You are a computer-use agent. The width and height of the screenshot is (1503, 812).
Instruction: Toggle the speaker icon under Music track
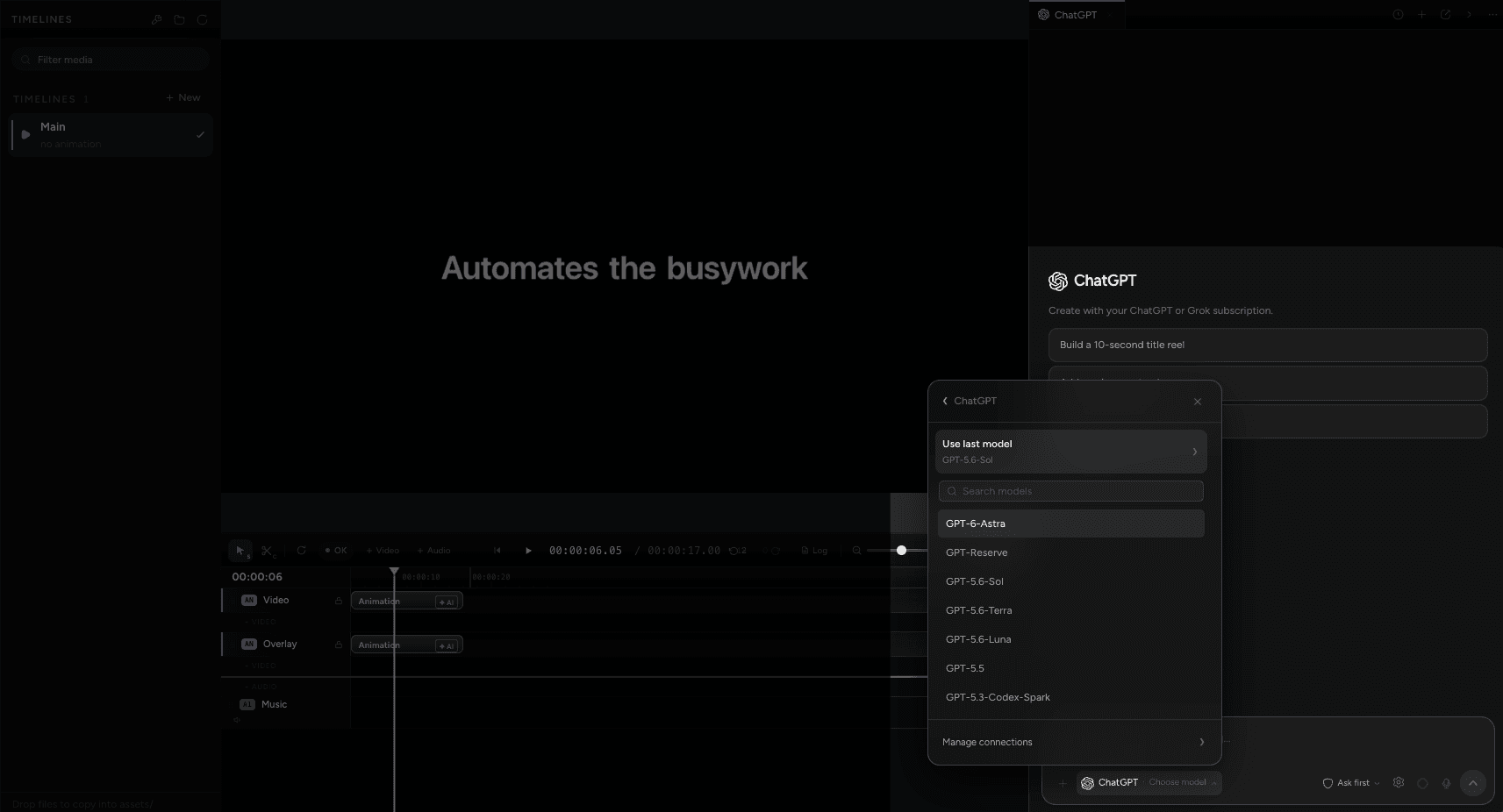(x=237, y=720)
